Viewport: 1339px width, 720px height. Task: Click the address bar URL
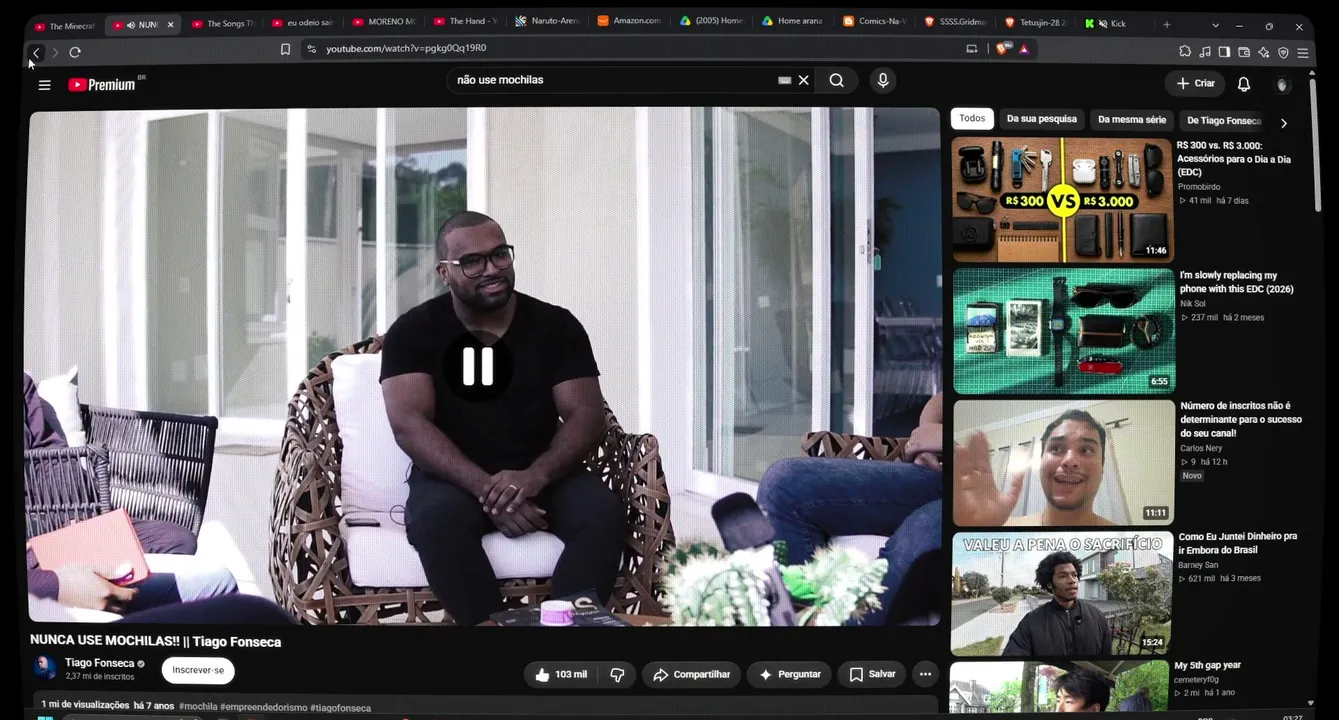pyautogui.click(x=406, y=48)
